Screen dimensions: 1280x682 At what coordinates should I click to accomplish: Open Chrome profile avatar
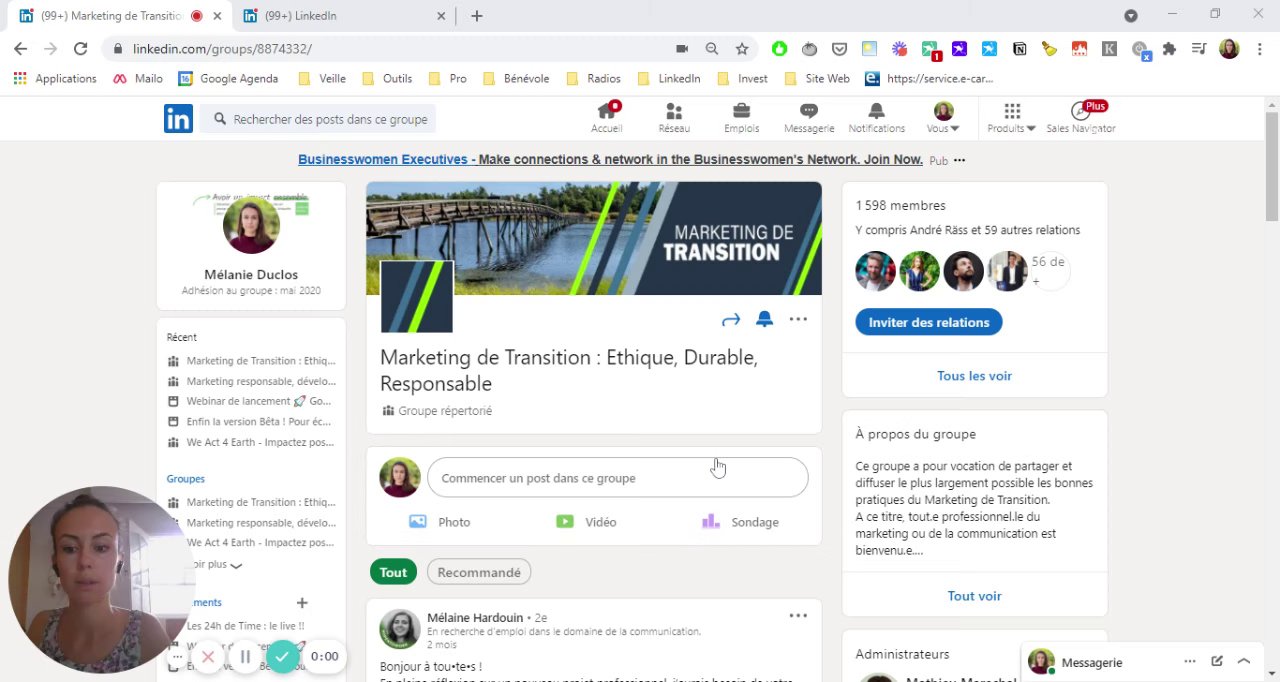(x=1229, y=49)
